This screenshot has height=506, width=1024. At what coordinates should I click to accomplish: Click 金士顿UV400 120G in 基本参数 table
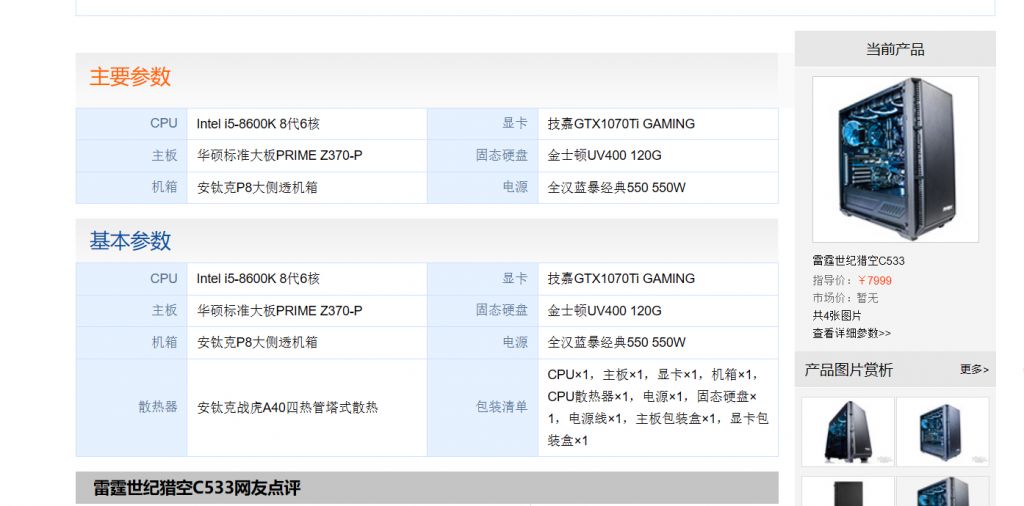point(604,310)
